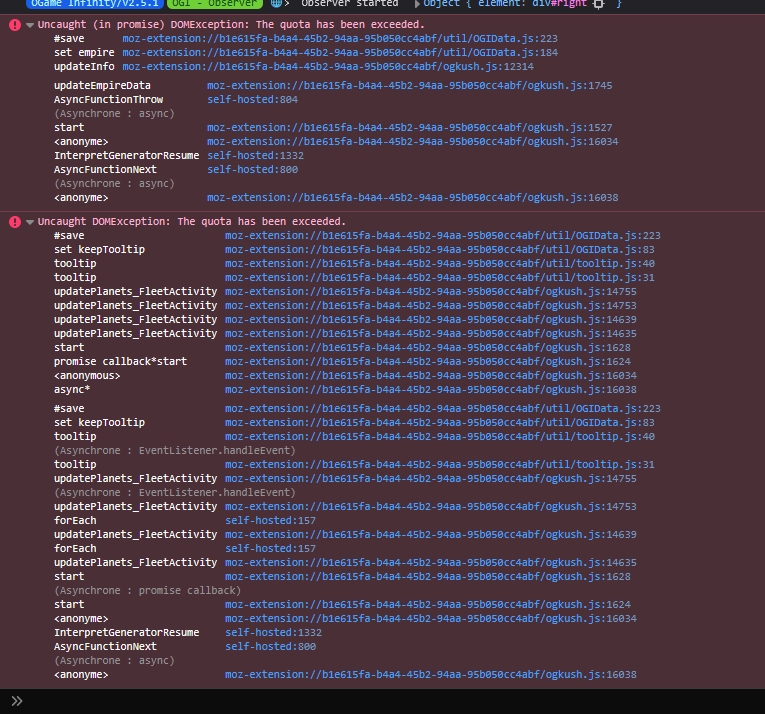This screenshot has height=714, width=765.
Task: Click the 'AsyncFunctionThrow' stack frame name
Action: pyautogui.click(x=108, y=100)
